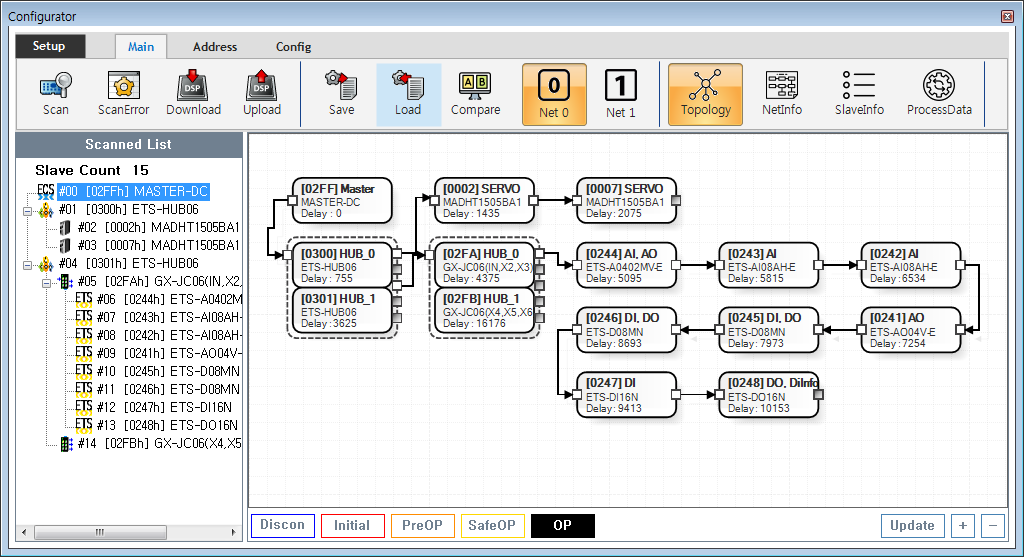The image size is (1024, 557).
Task: Save the configuration with the Save icon
Action: 342,94
